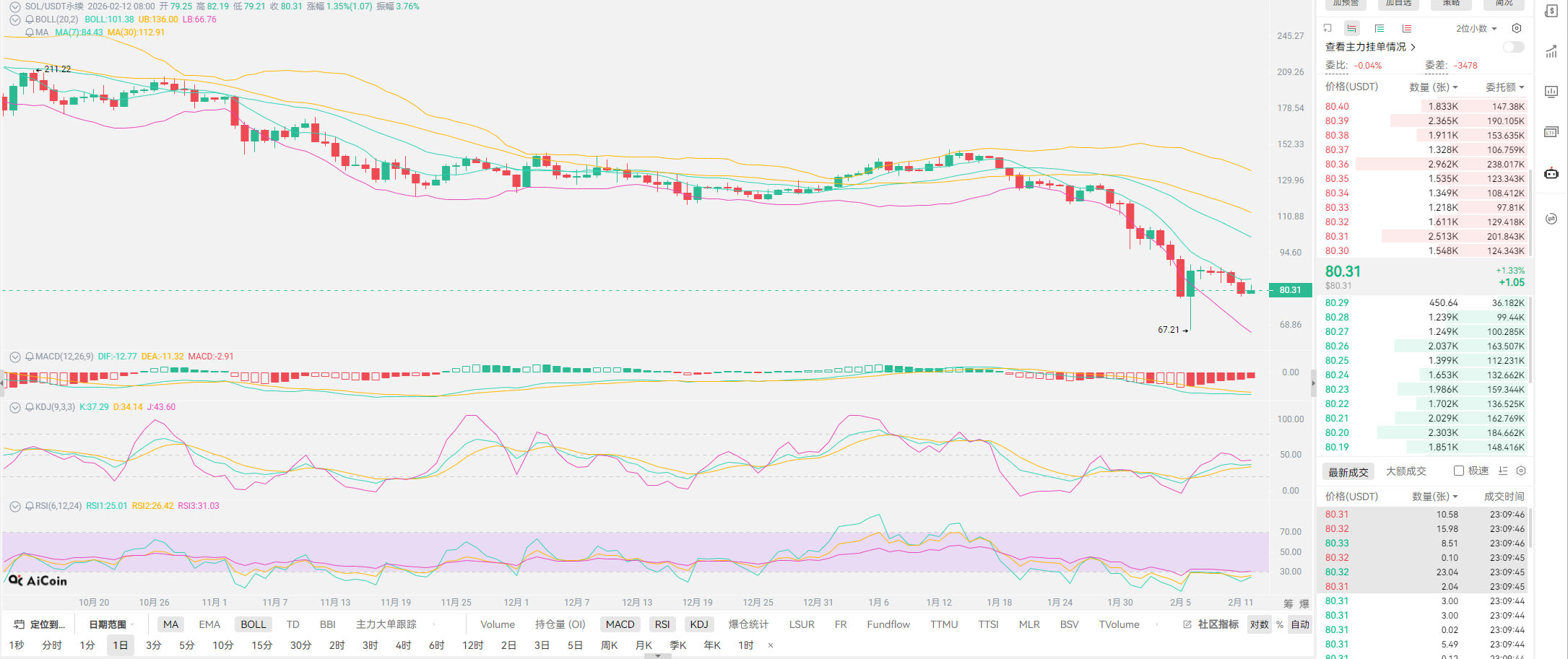Open recent trades settings hexagon icon

click(x=1521, y=471)
